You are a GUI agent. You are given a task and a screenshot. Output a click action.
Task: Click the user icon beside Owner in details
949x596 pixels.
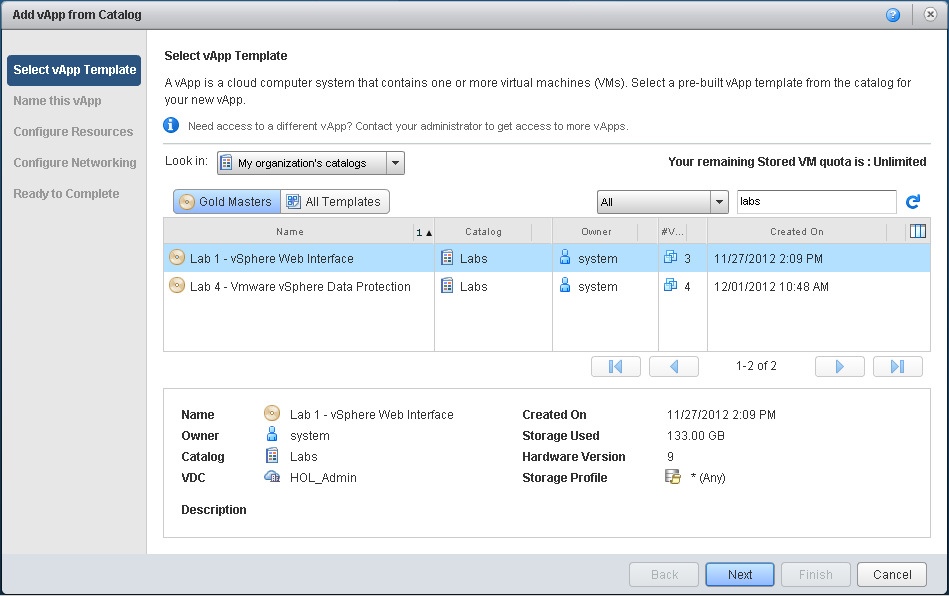(272, 434)
